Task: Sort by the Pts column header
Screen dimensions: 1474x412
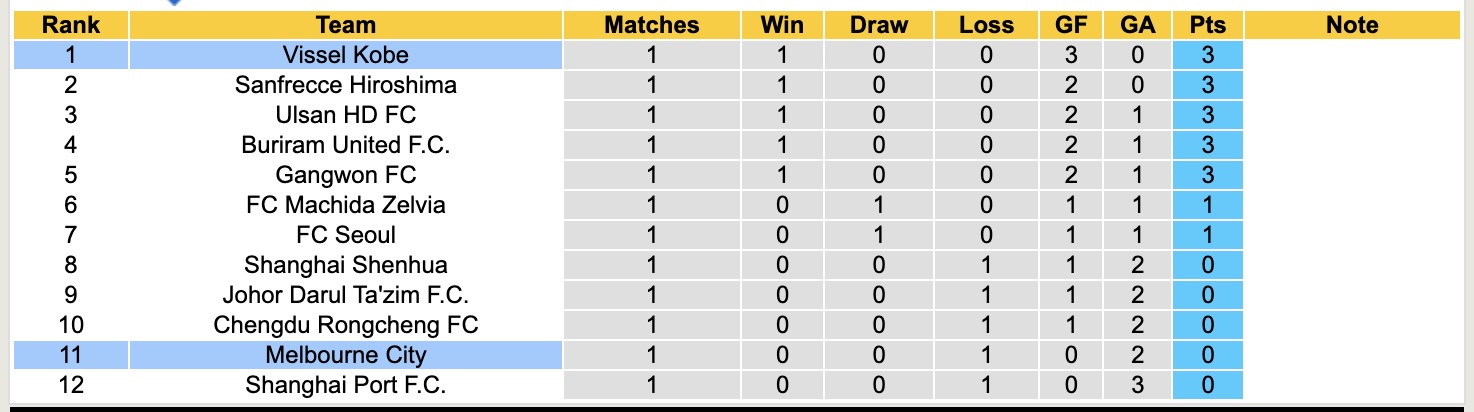Action: click(1207, 26)
